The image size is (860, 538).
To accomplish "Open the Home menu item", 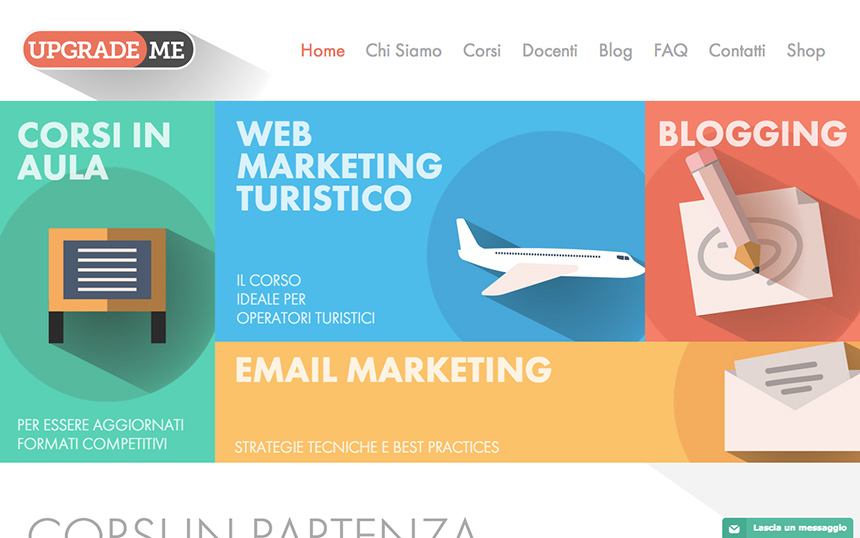I will 322,50.
